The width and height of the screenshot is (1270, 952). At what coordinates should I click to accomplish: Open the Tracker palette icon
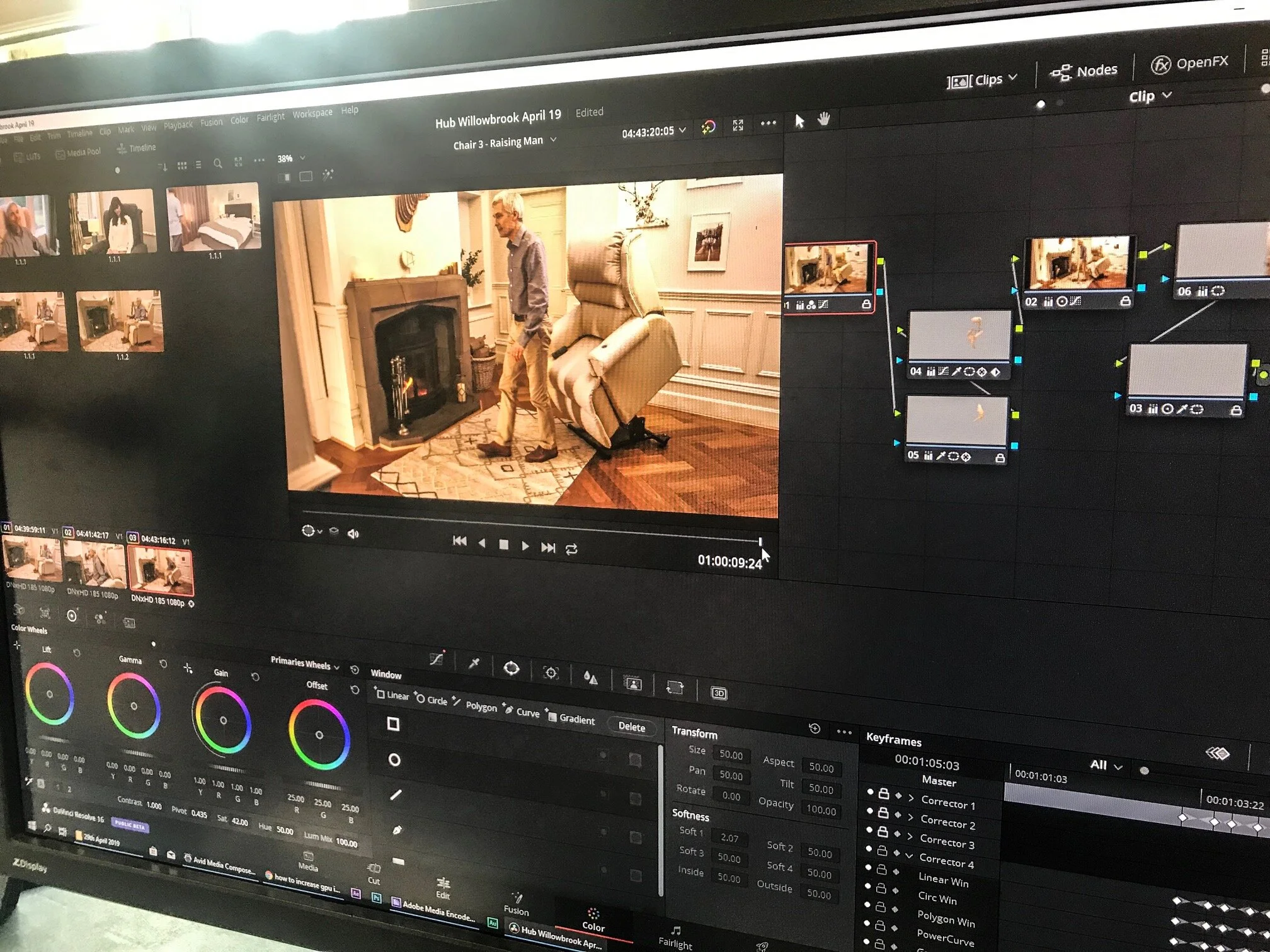point(551,673)
